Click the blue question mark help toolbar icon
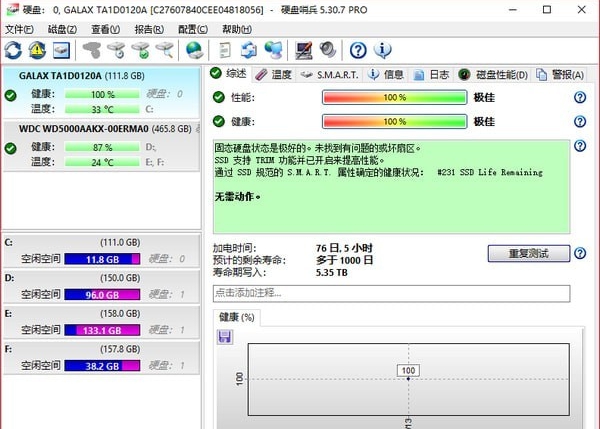 pos(358,50)
